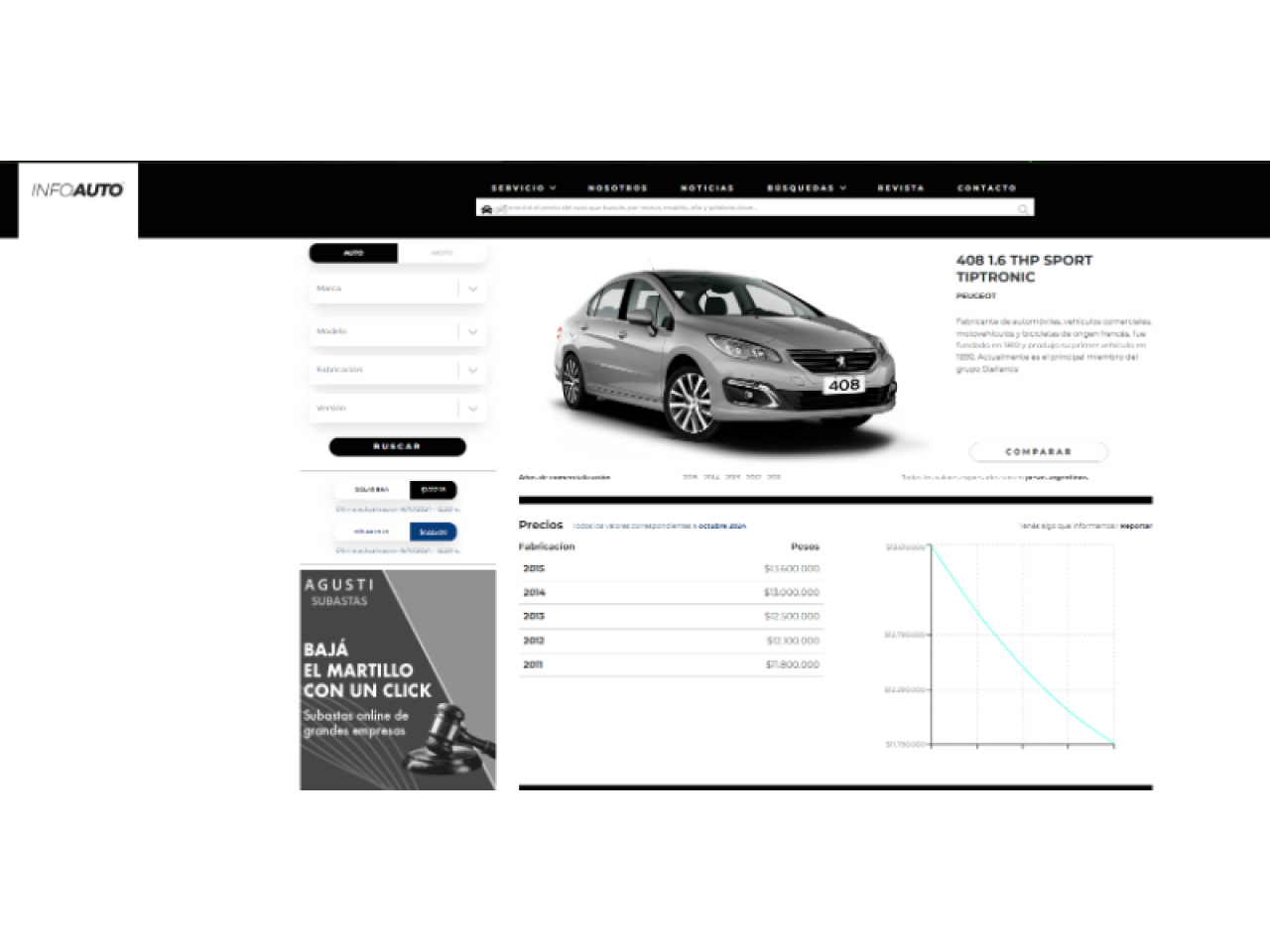Expand the Búsquedas menu

pos(807,187)
